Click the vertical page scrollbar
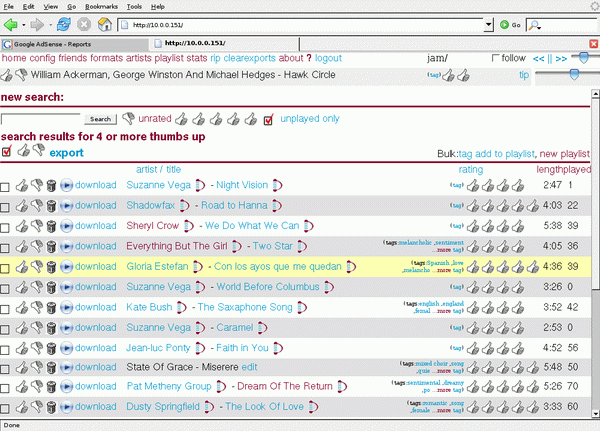 pos(595,253)
